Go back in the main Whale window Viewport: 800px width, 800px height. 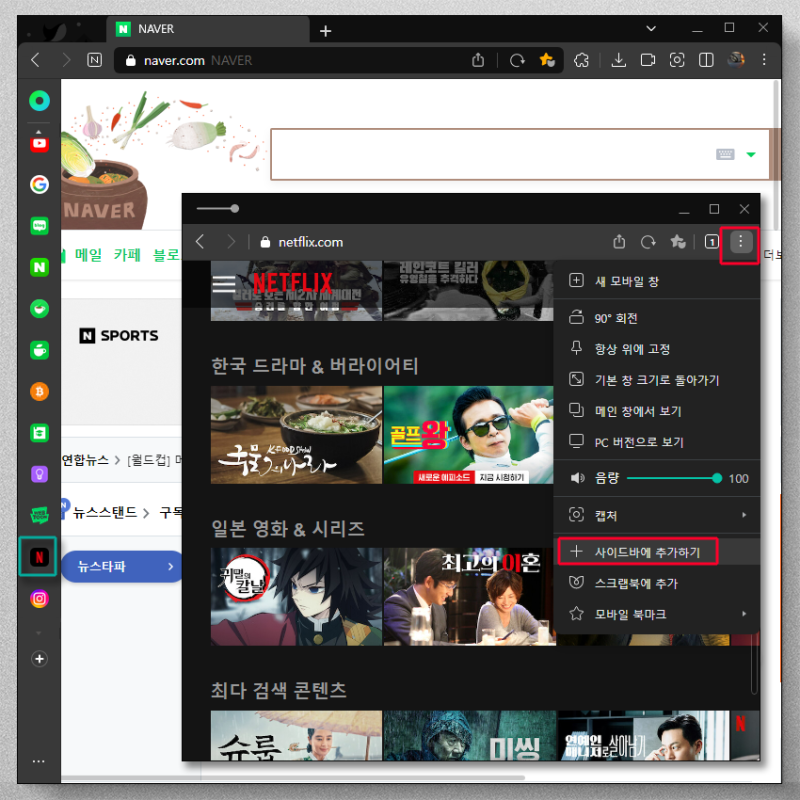(x=35, y=60)
